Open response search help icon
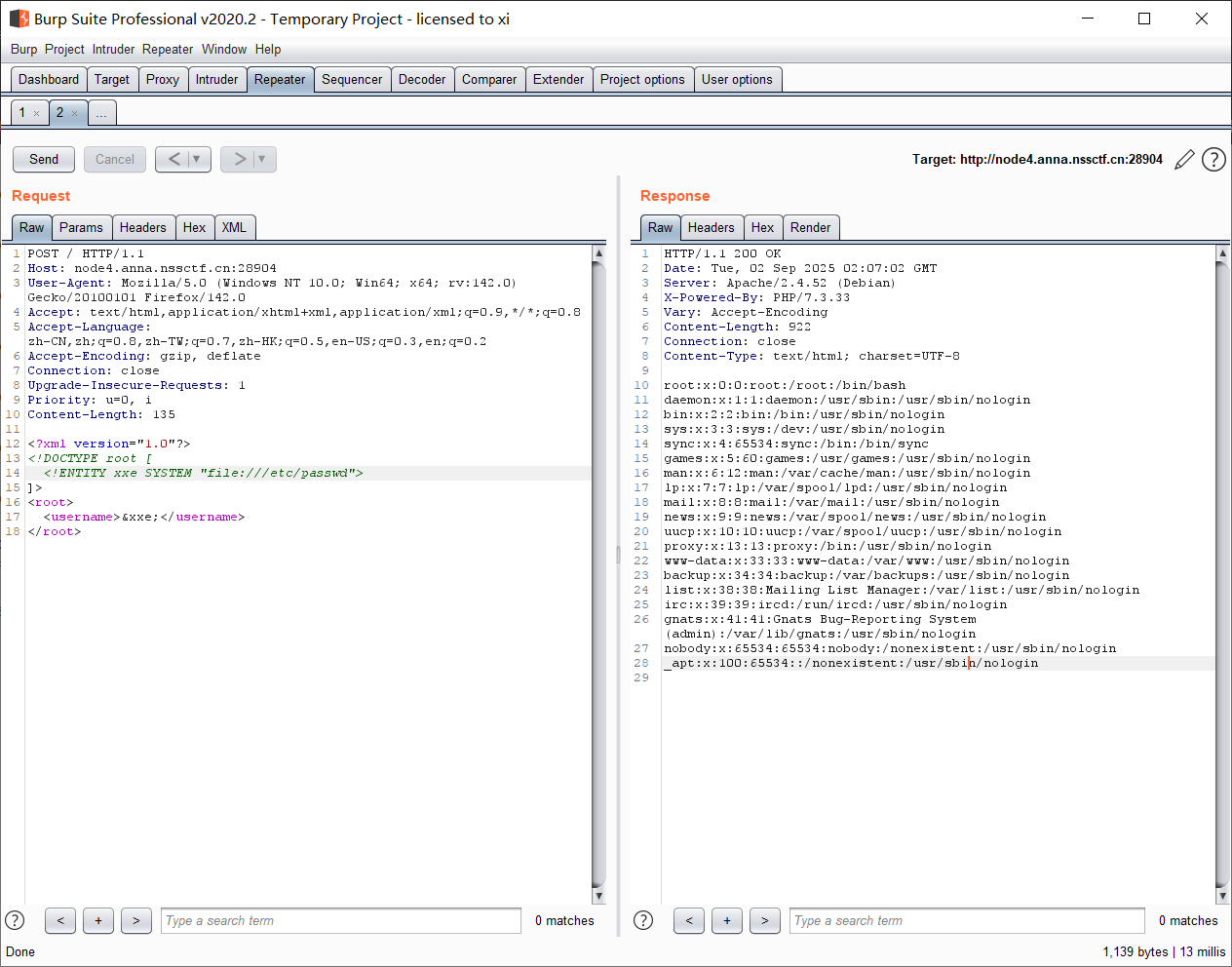The height and width of the screenshot is (967, 1232). coord(643,920)
